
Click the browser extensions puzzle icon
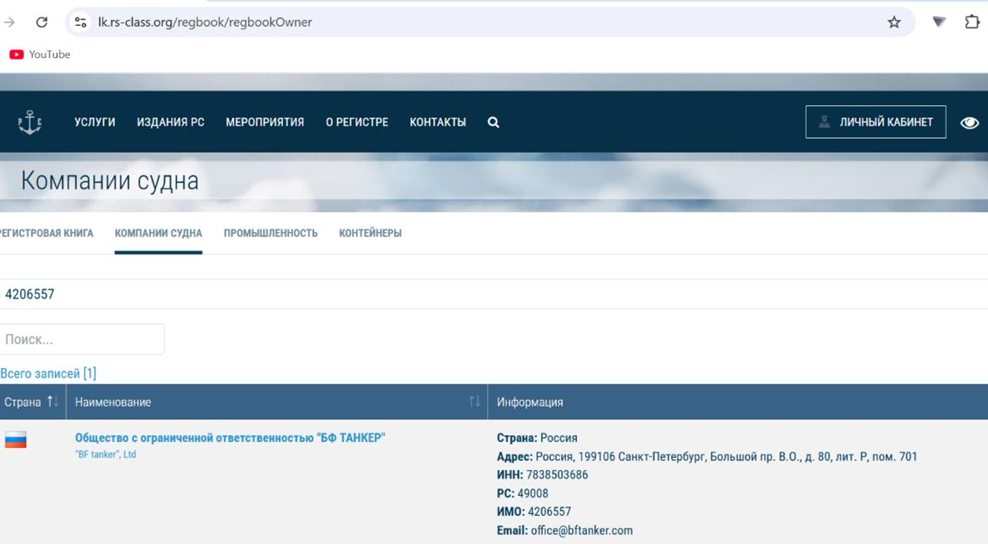coord(972,22)
